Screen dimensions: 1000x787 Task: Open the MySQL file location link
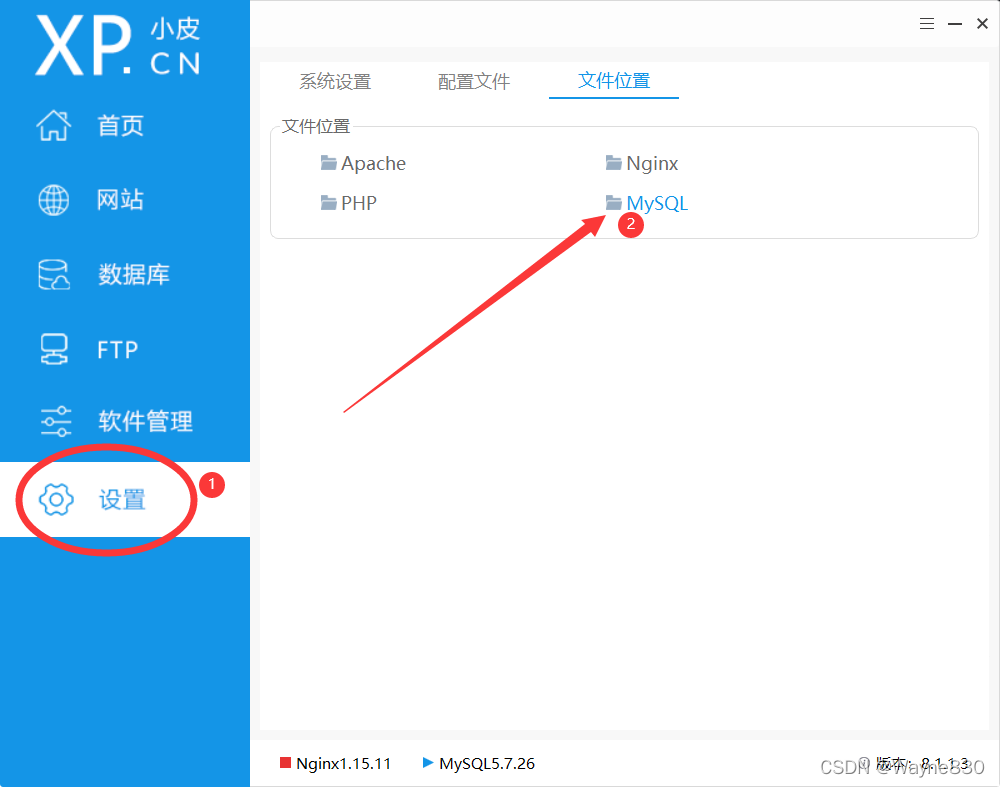click(x=657, y=203)
